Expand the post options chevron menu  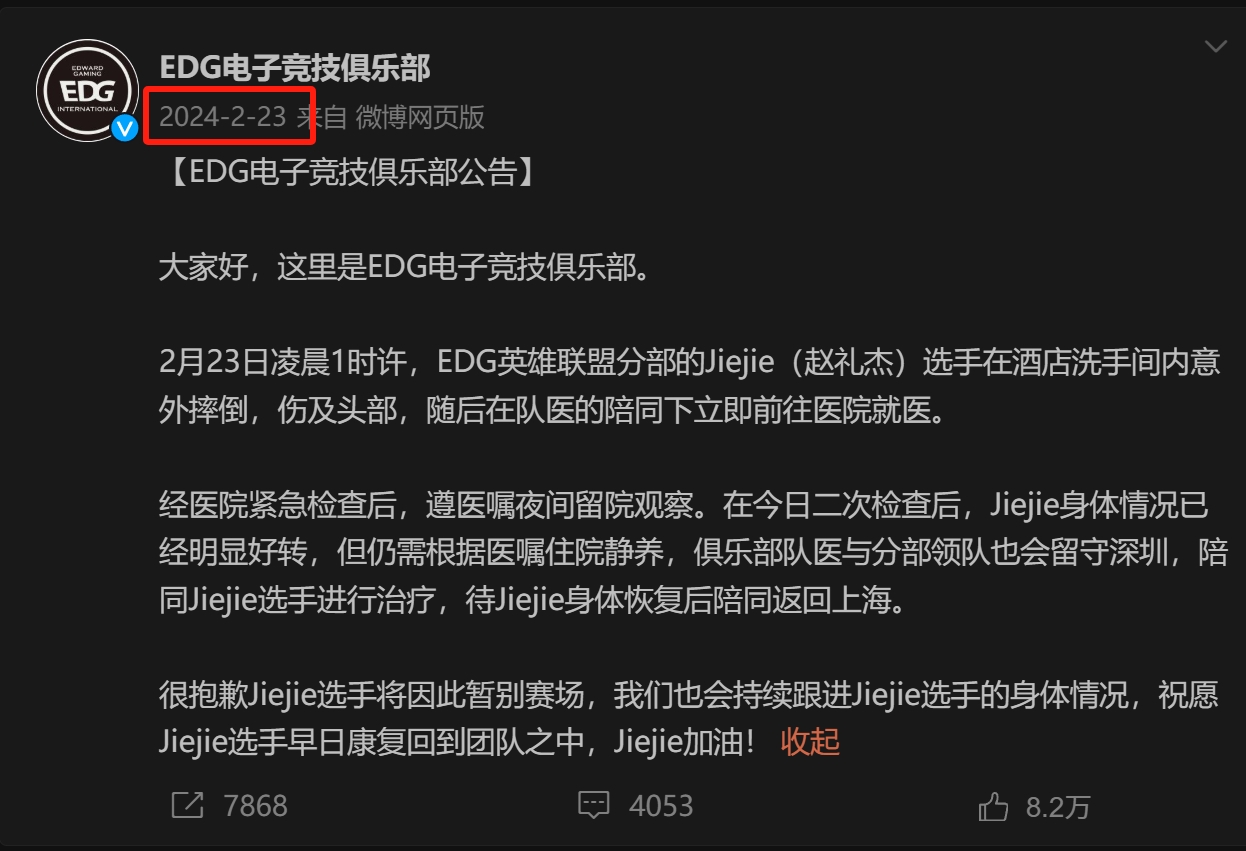(x=1215, y=47)
